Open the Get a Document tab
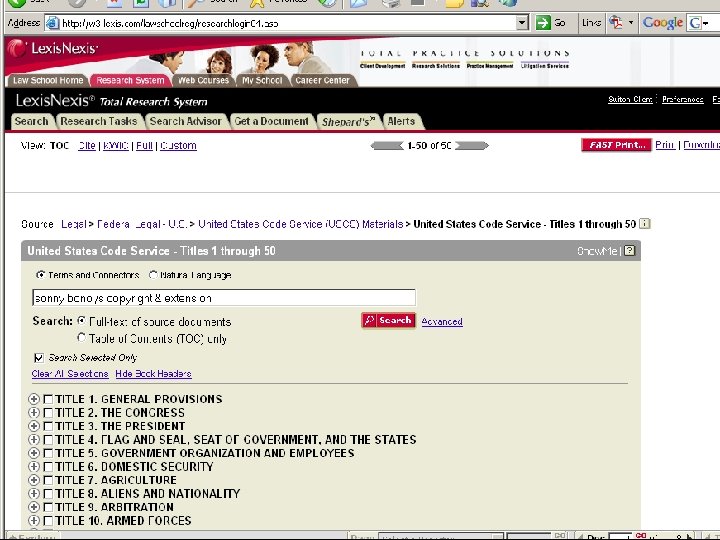This screenshot has height=540, width=720. pos(271,121)
